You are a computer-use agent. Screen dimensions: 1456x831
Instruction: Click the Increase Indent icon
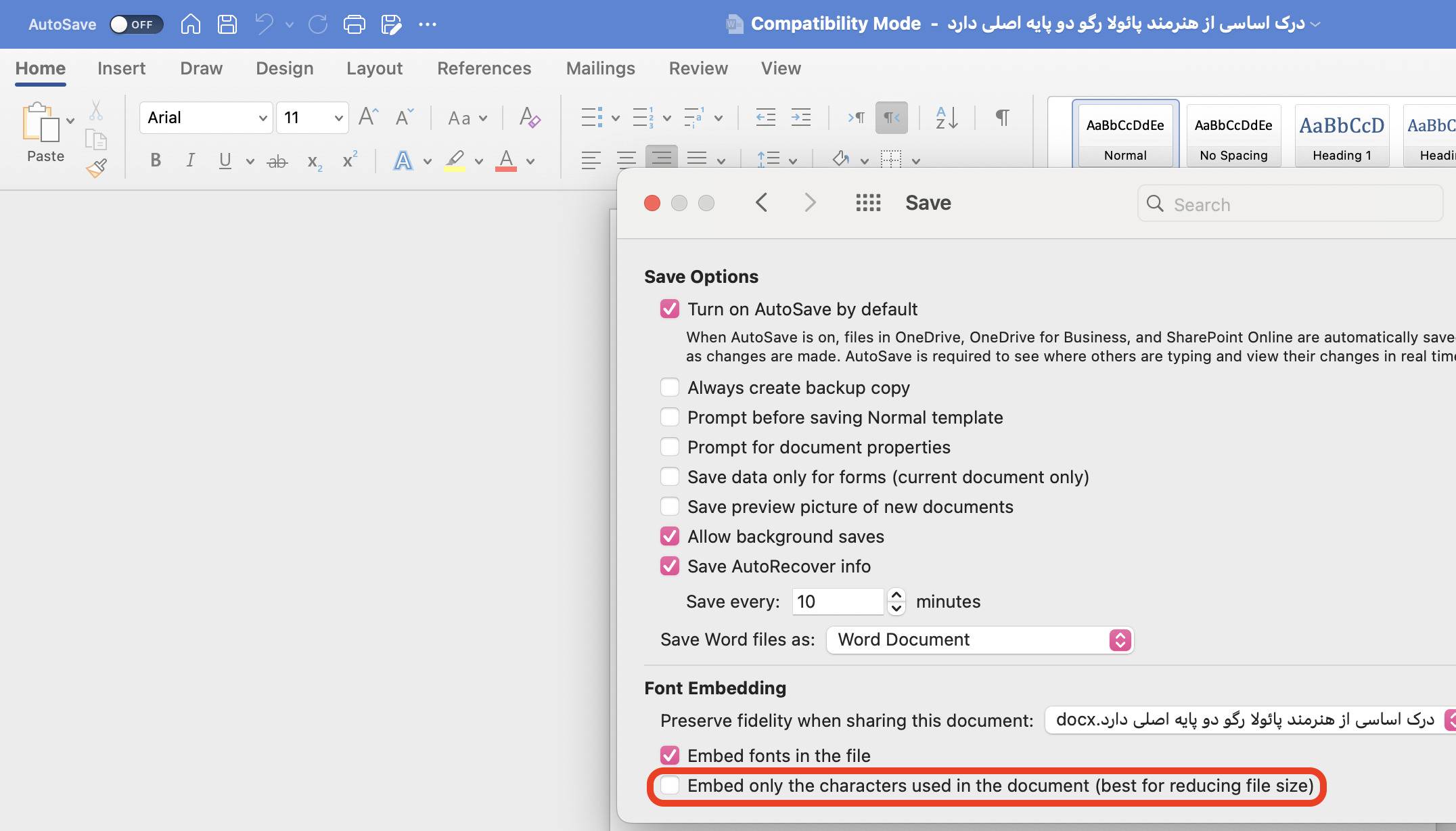click(x=801, y=118)
